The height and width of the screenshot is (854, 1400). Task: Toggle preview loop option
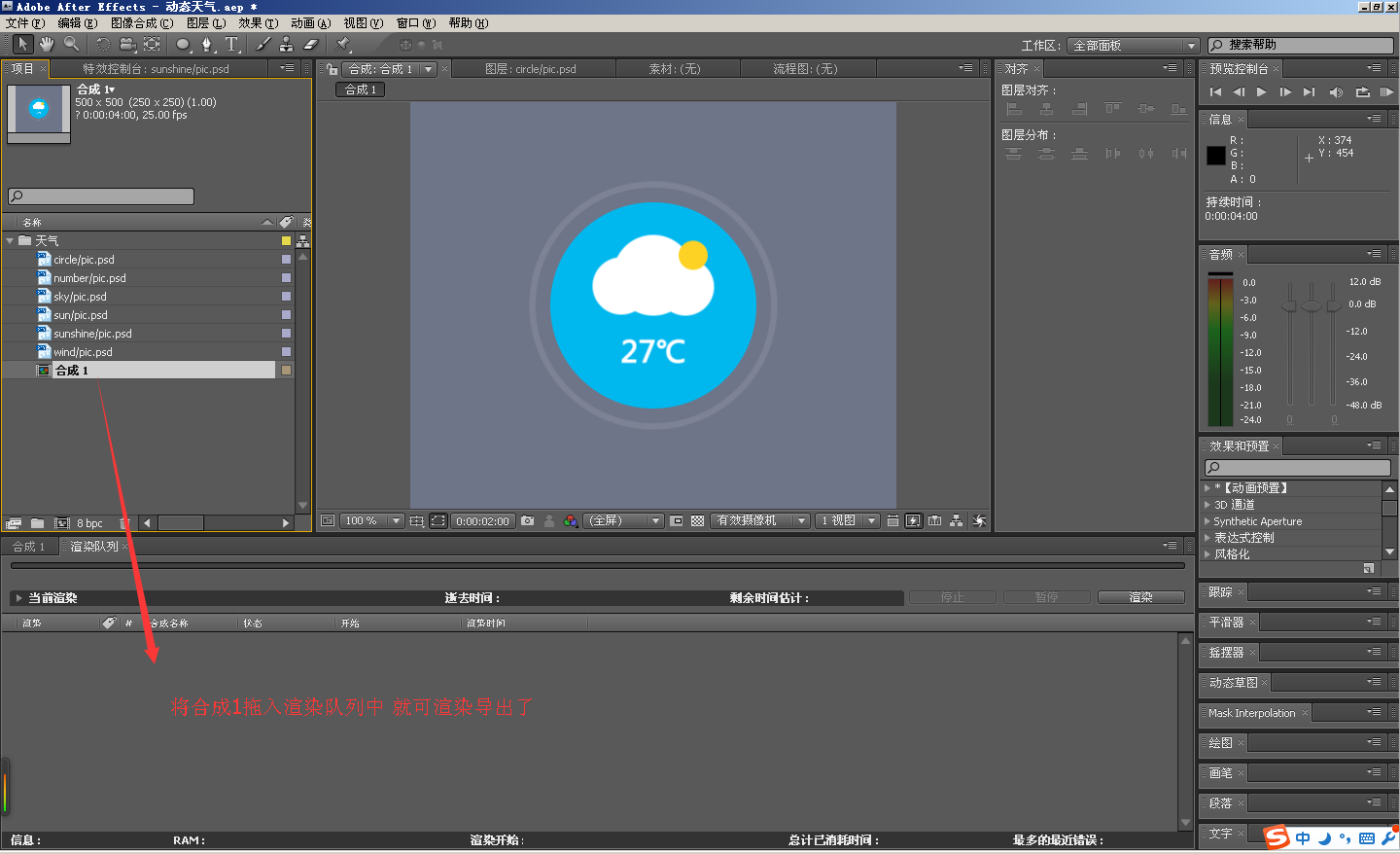pos(1362,92)
